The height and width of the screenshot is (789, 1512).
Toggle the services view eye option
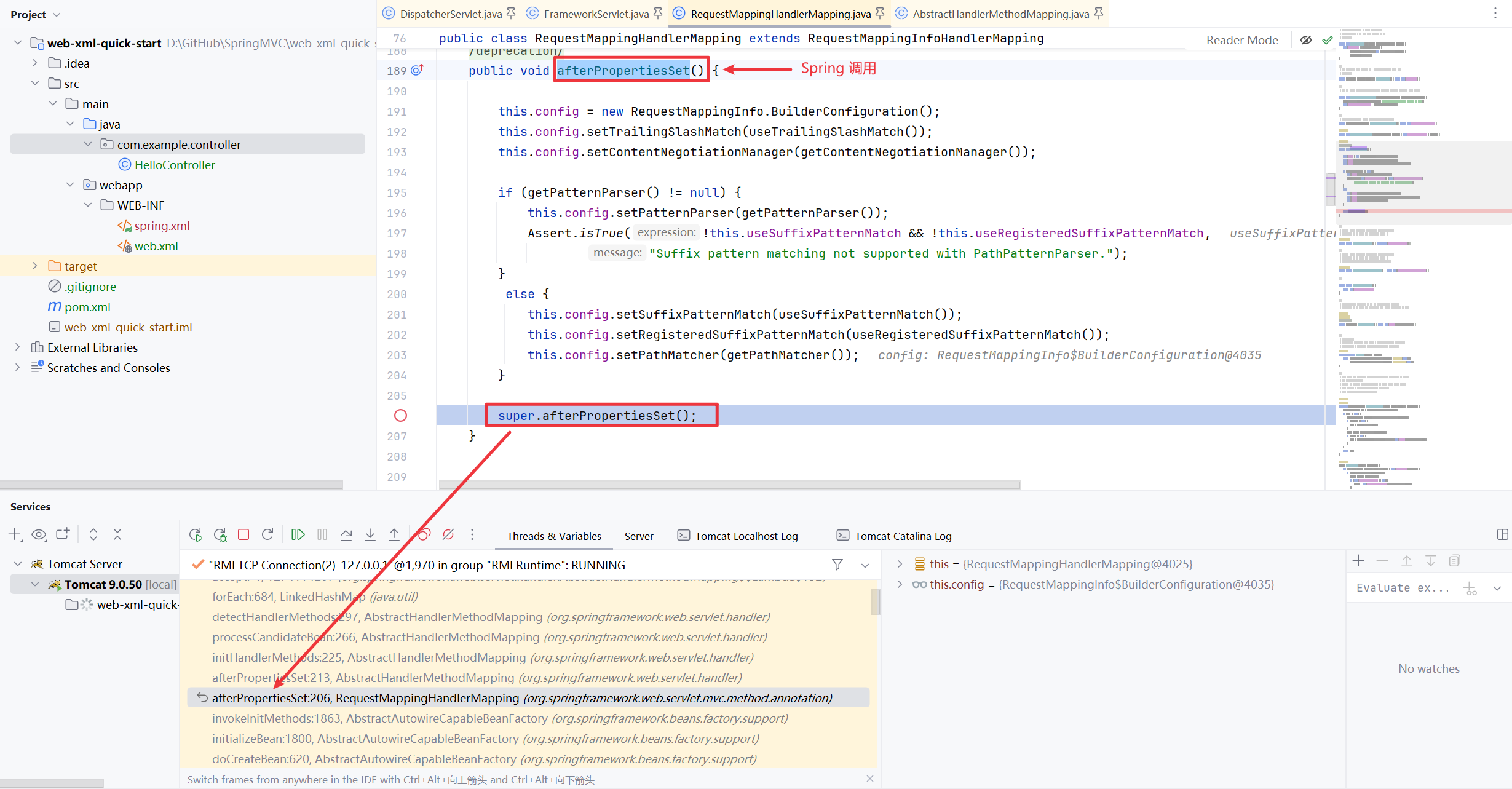pyautogui.click(x=39, y=535)
